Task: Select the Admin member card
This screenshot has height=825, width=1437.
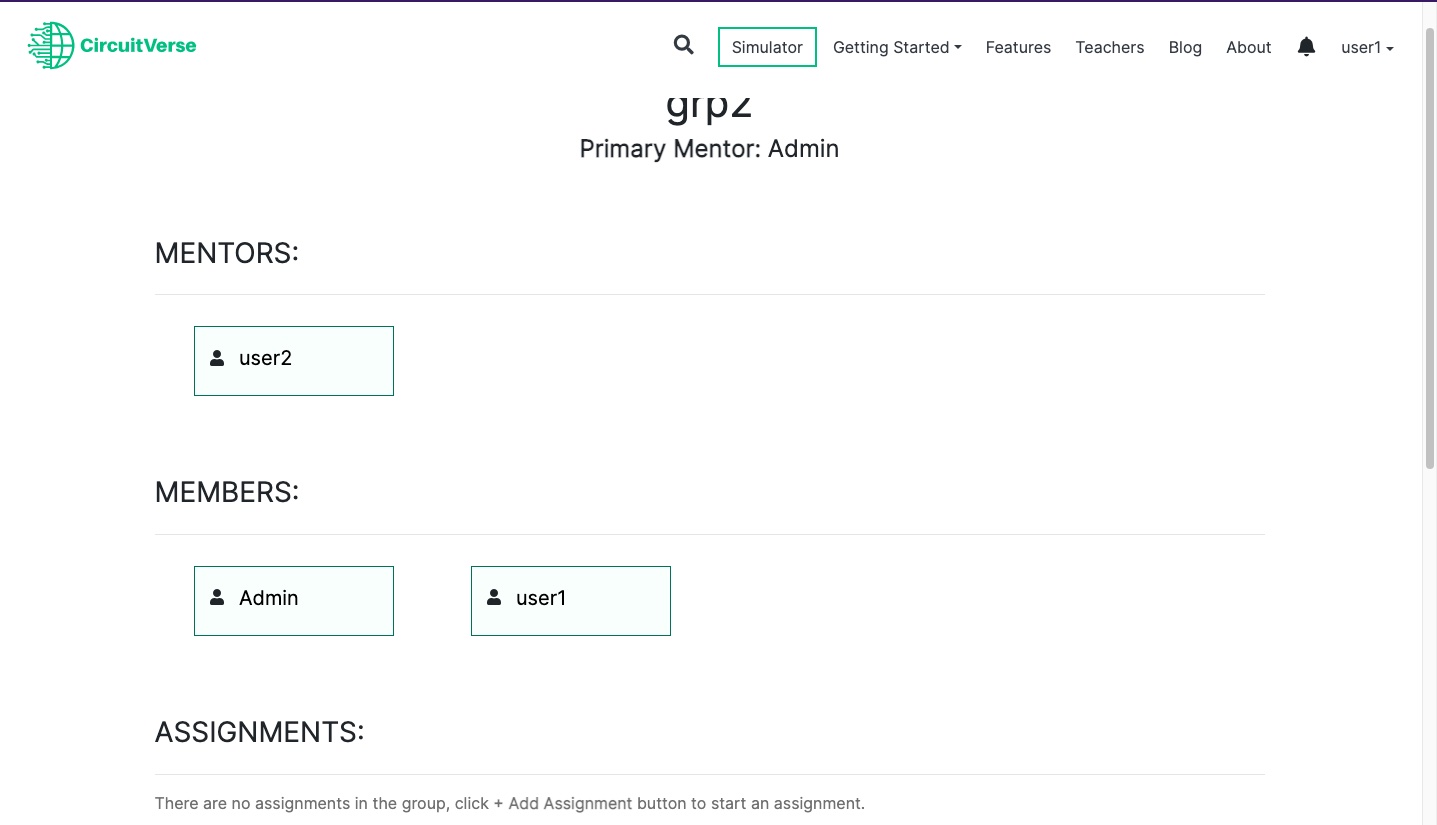Action: tap(293, 600)
